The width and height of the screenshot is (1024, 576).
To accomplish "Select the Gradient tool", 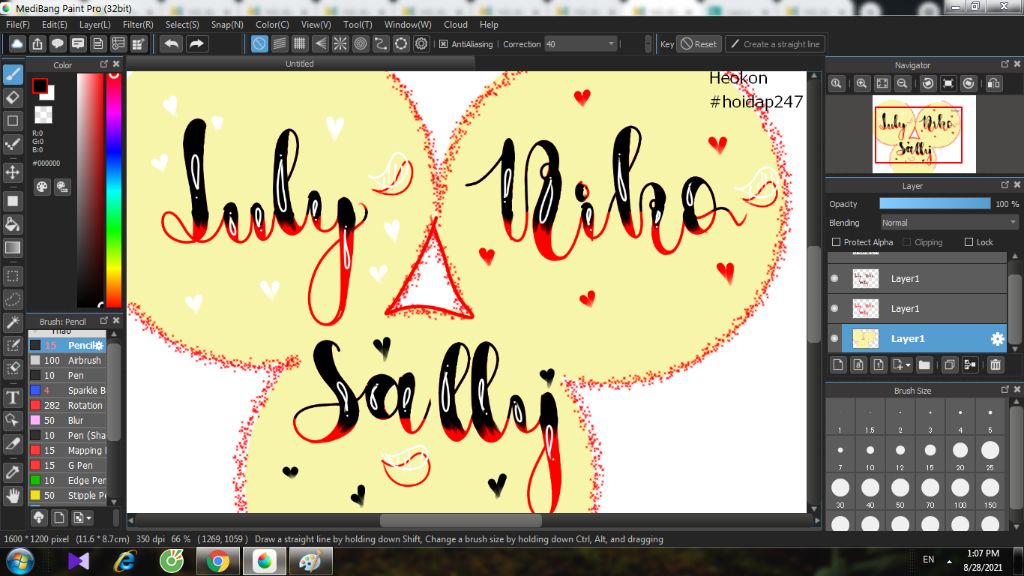I will [x=12, y=248].
